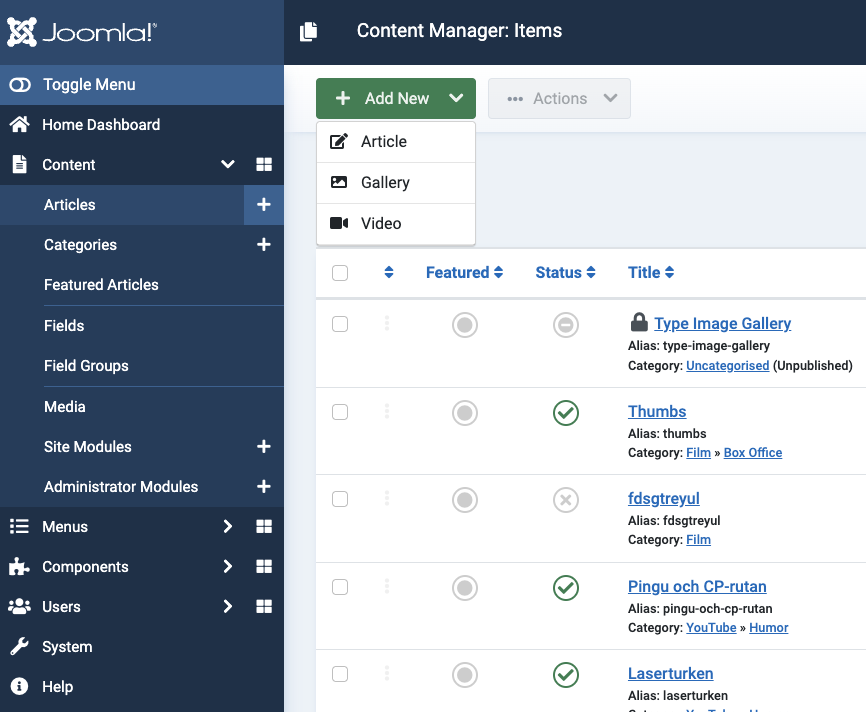Choose Video from the Add New menu
Screen dimensions: 866x712
pyautogui.click(x=380, y=224)
